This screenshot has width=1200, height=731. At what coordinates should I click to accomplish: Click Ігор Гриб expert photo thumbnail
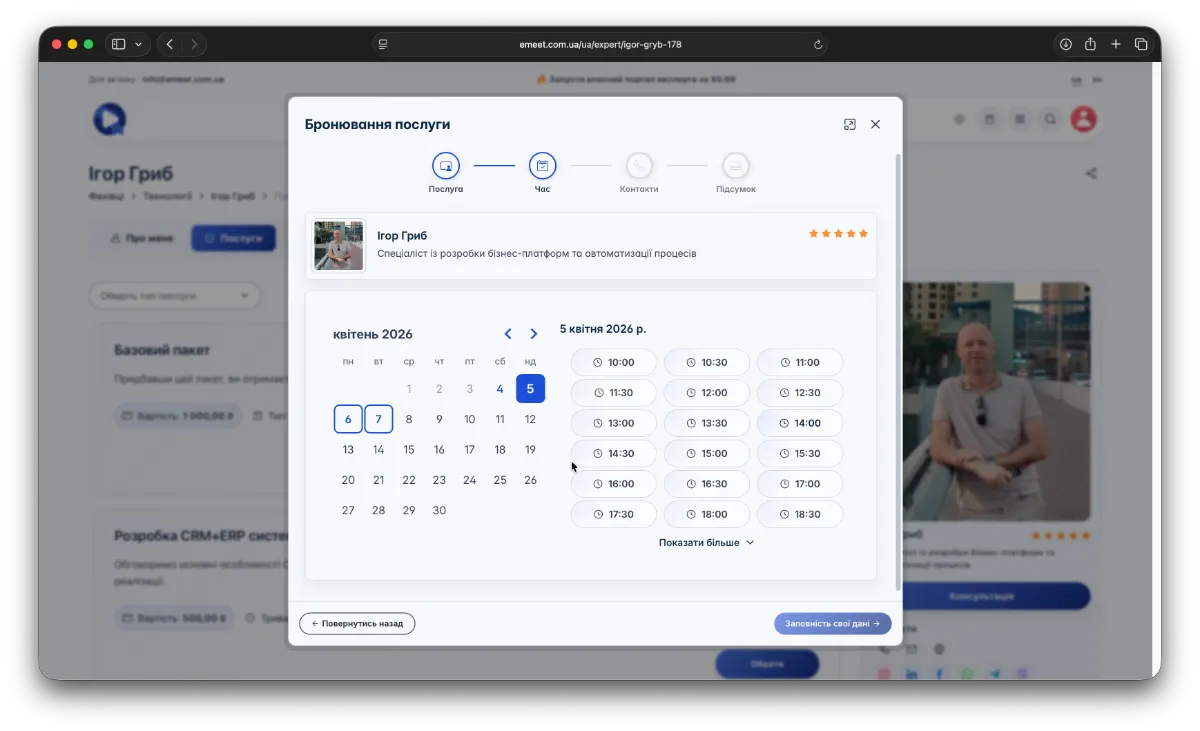(x=338, y=245)
